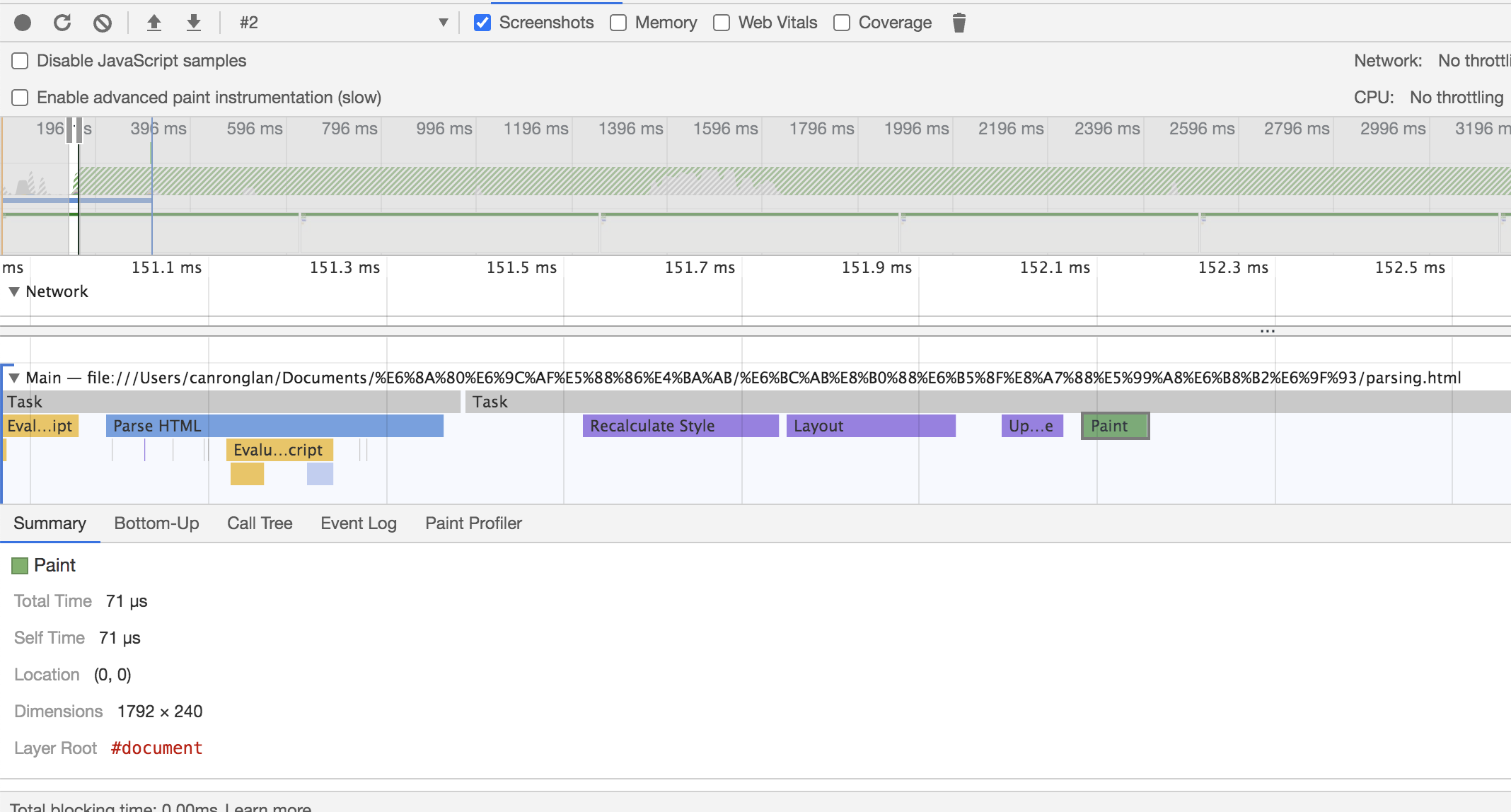Viewport: 1511px width, 812px height.
Task: Collapse the Main thread track
Action: pyautogui.click(x=13, y=378)
